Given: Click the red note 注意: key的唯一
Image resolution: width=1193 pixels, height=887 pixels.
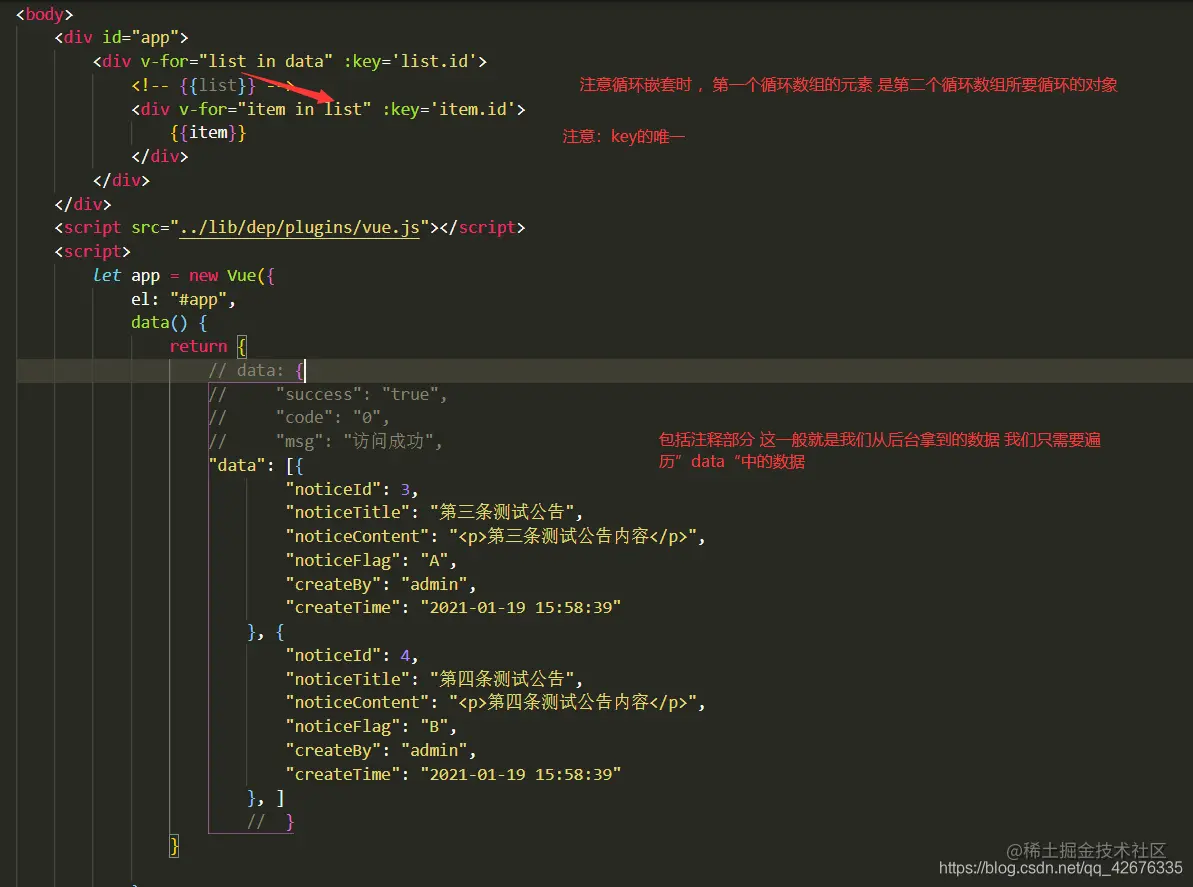Looking at the screenshot, I should tap(624, 136).
